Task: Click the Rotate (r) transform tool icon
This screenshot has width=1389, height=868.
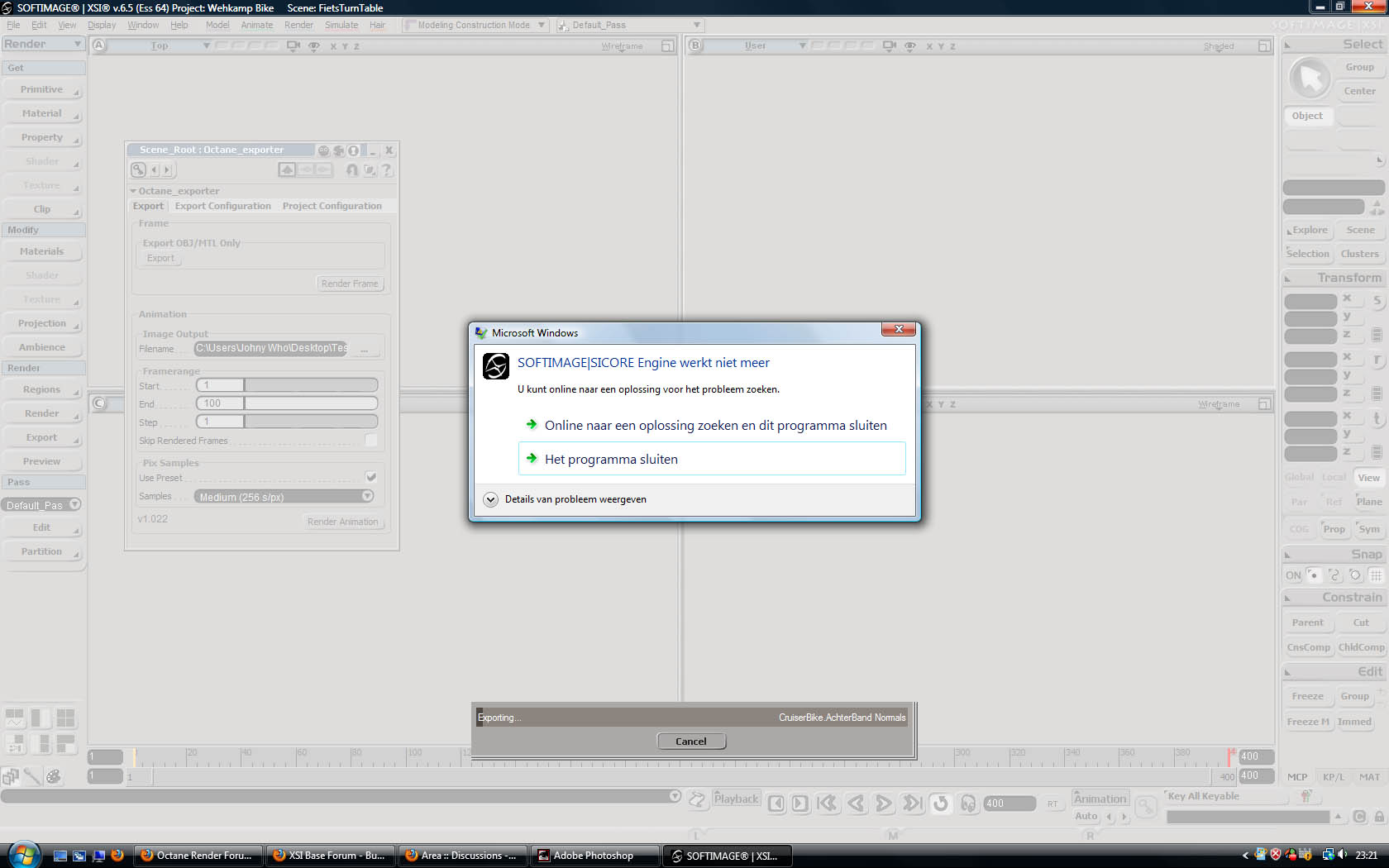Action: pos(1377,360)
